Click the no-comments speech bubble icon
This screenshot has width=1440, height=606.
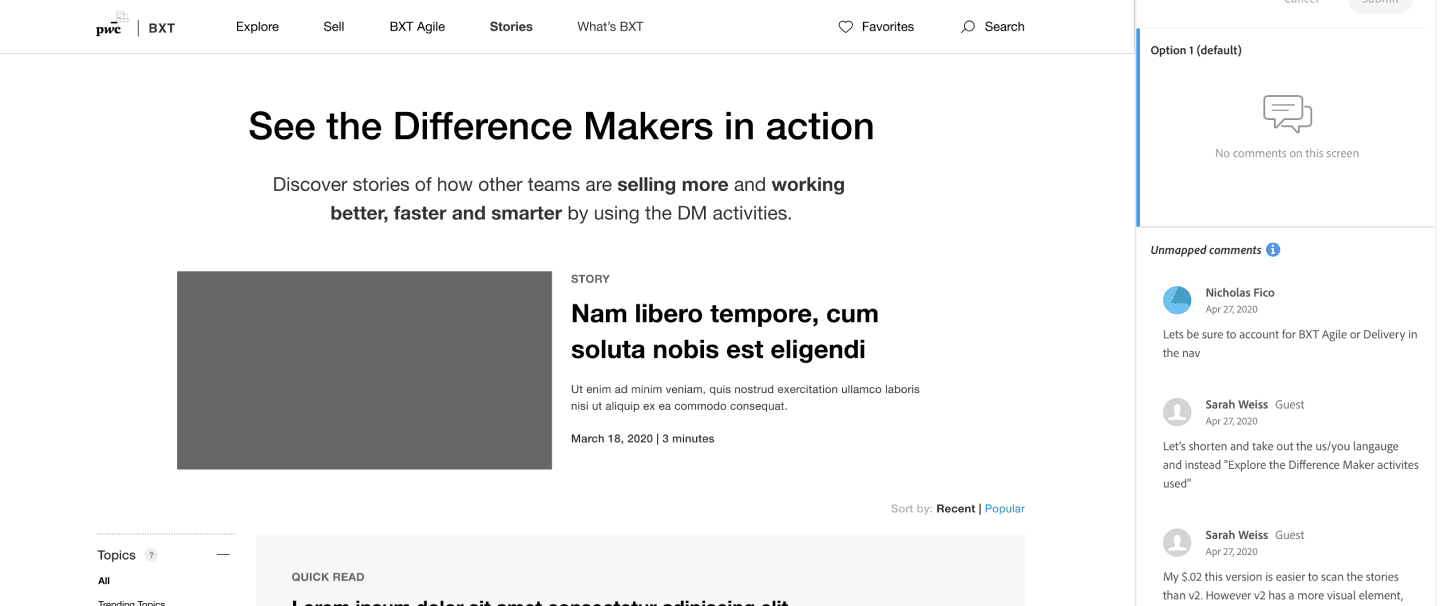coord(1287,114)
